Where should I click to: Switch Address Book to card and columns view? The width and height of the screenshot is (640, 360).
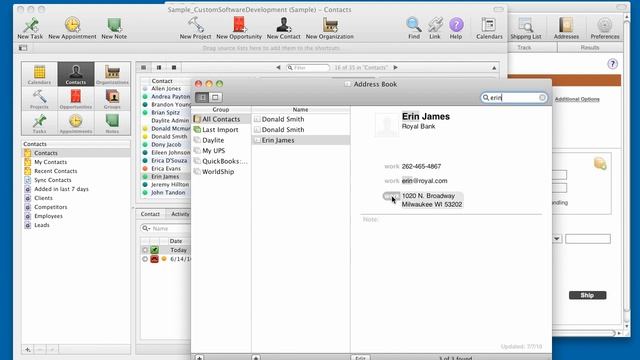click(202, 97)
